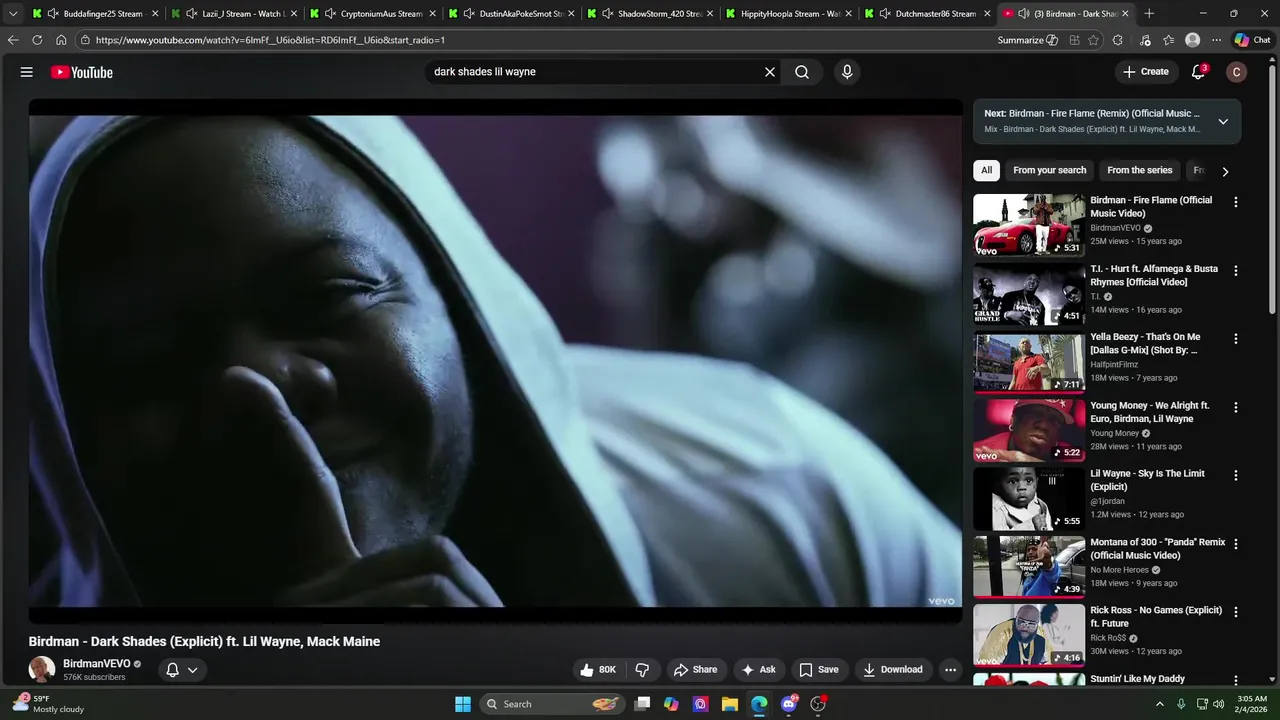Open Edge settings and more ellipsis

[1216, 40]
